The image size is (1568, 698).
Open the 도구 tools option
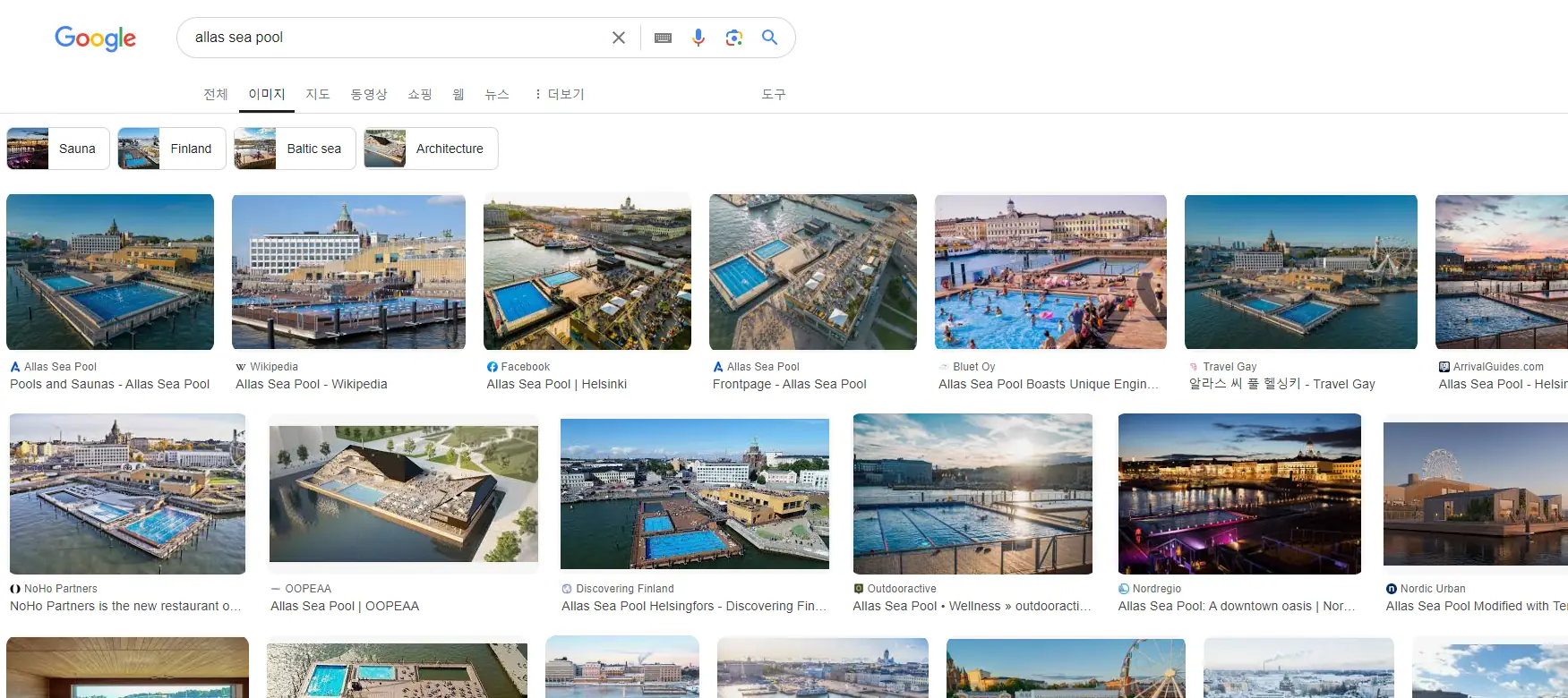pos(774,94)
